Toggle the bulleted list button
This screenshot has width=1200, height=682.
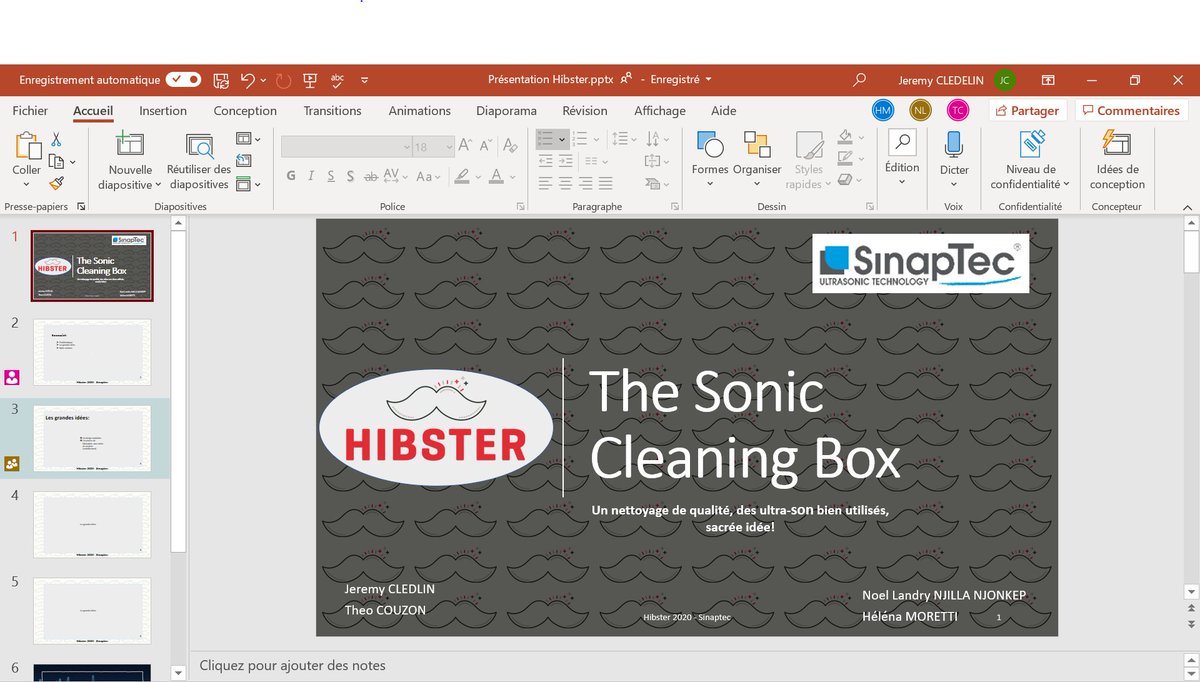tap(546, 139)
